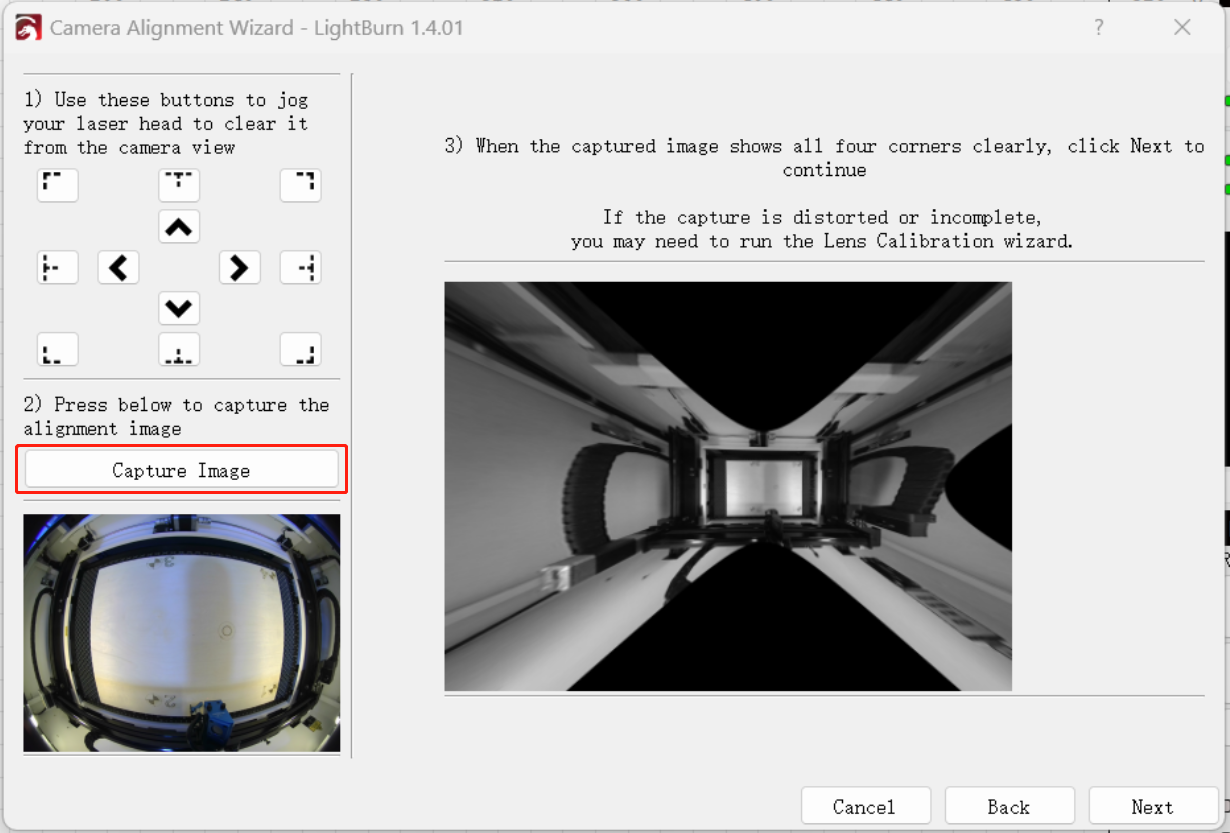Click the up arrow jog button
The height and width of the screenshot is (833, 1230).
179,227
